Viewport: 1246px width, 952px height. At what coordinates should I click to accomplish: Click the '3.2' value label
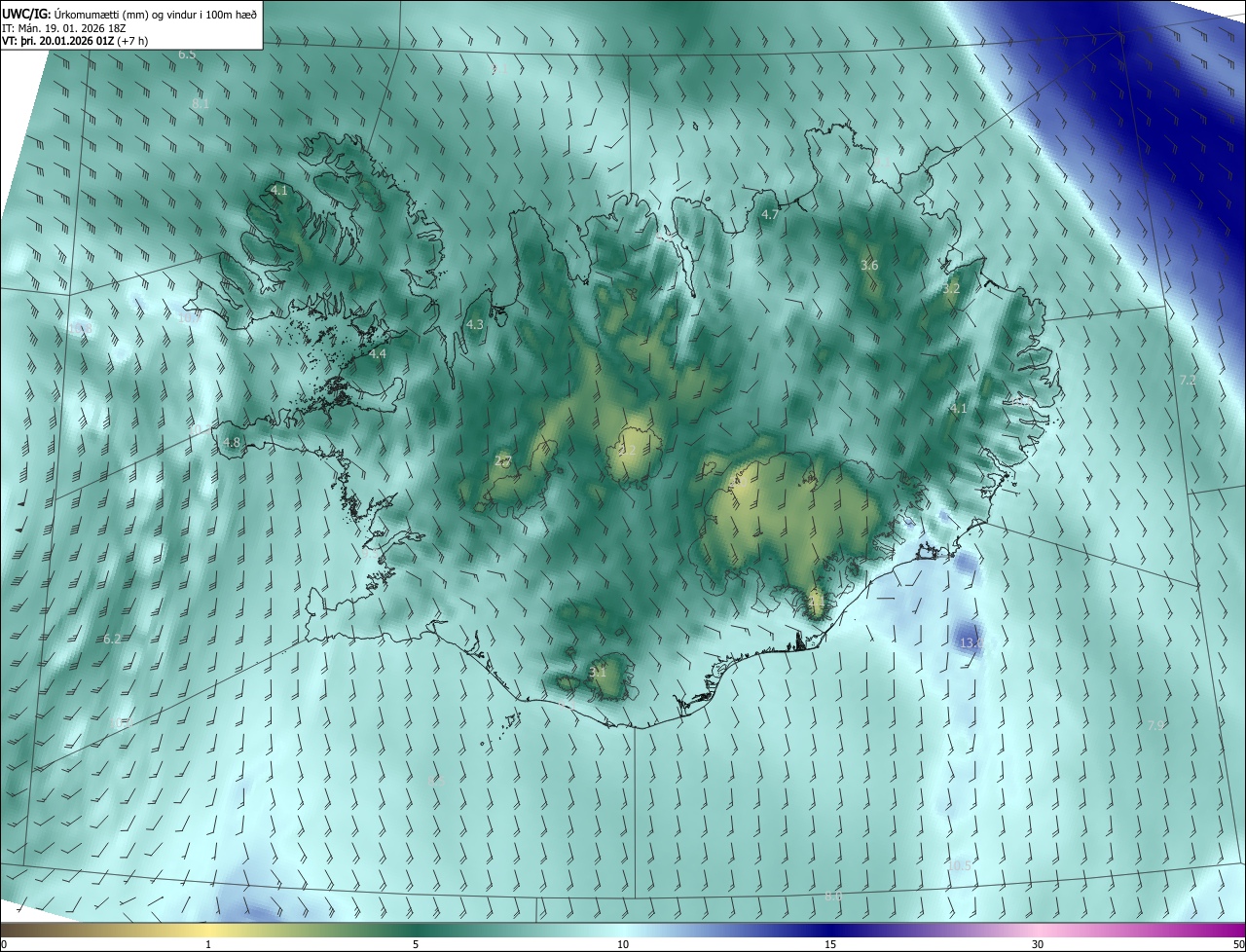[951, 289]
